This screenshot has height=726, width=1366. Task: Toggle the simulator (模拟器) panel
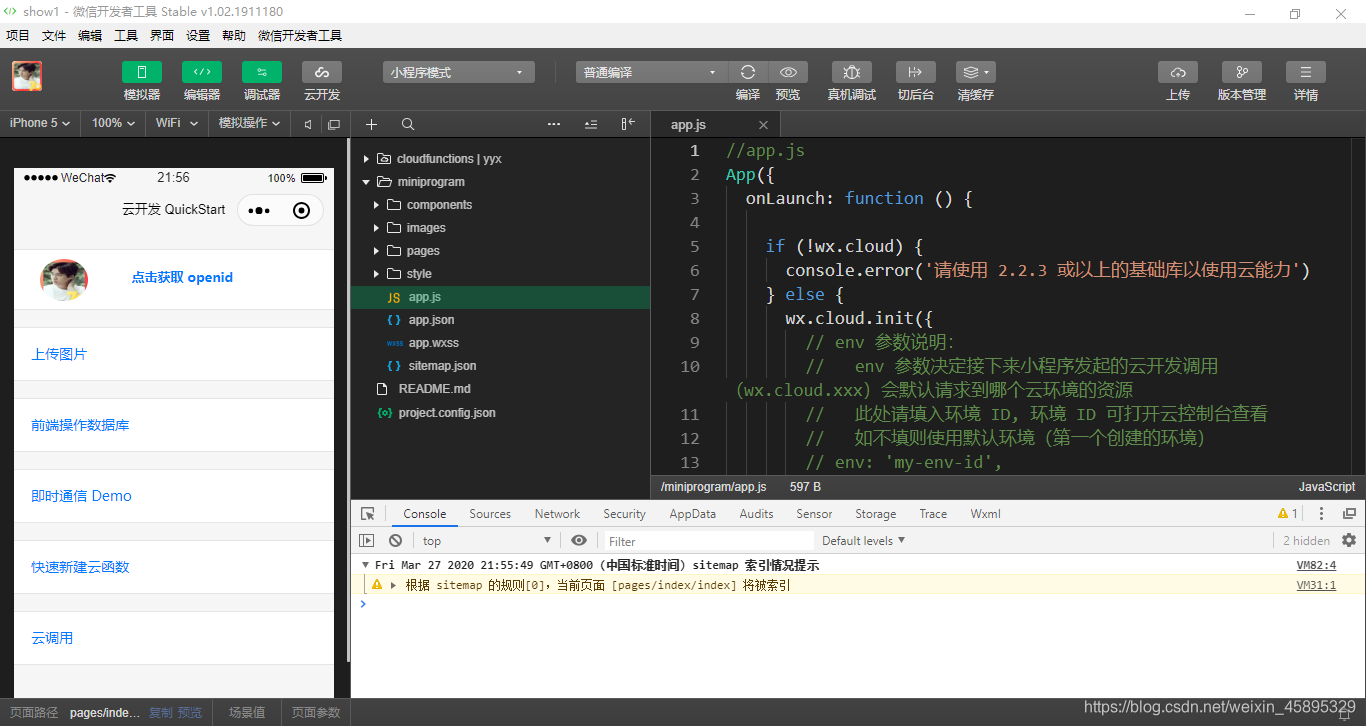(x=142, y=72)
